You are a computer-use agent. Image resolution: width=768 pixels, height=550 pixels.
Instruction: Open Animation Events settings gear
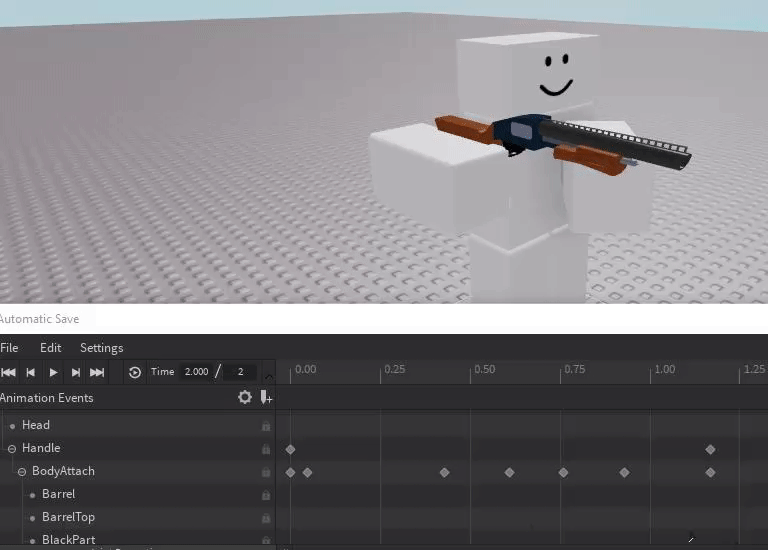(245, 397)
